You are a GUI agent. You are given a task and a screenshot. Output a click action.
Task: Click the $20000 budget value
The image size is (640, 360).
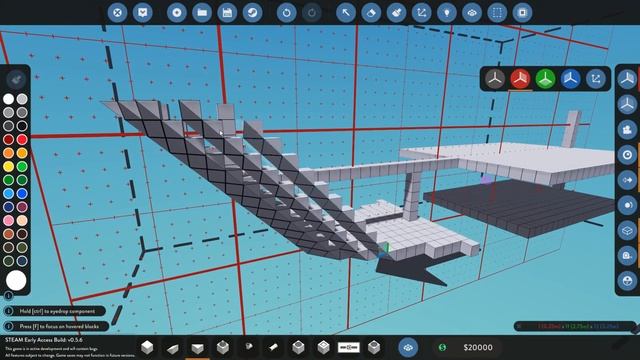click(478, 348)
